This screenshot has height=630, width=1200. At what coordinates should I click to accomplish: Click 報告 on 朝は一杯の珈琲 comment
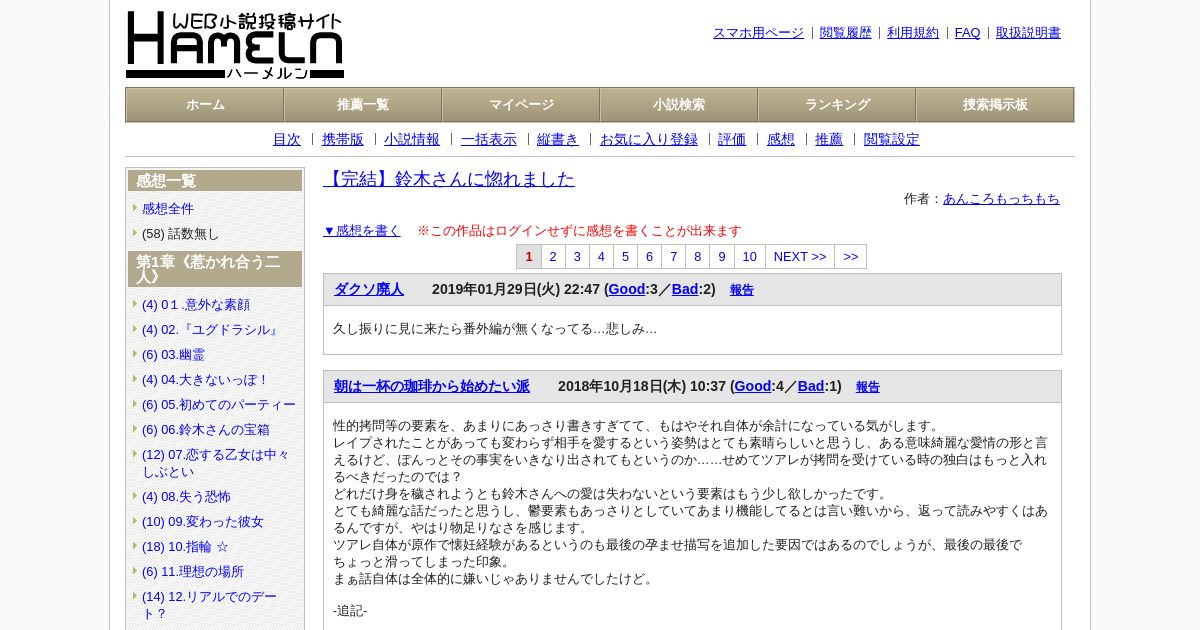868,388
